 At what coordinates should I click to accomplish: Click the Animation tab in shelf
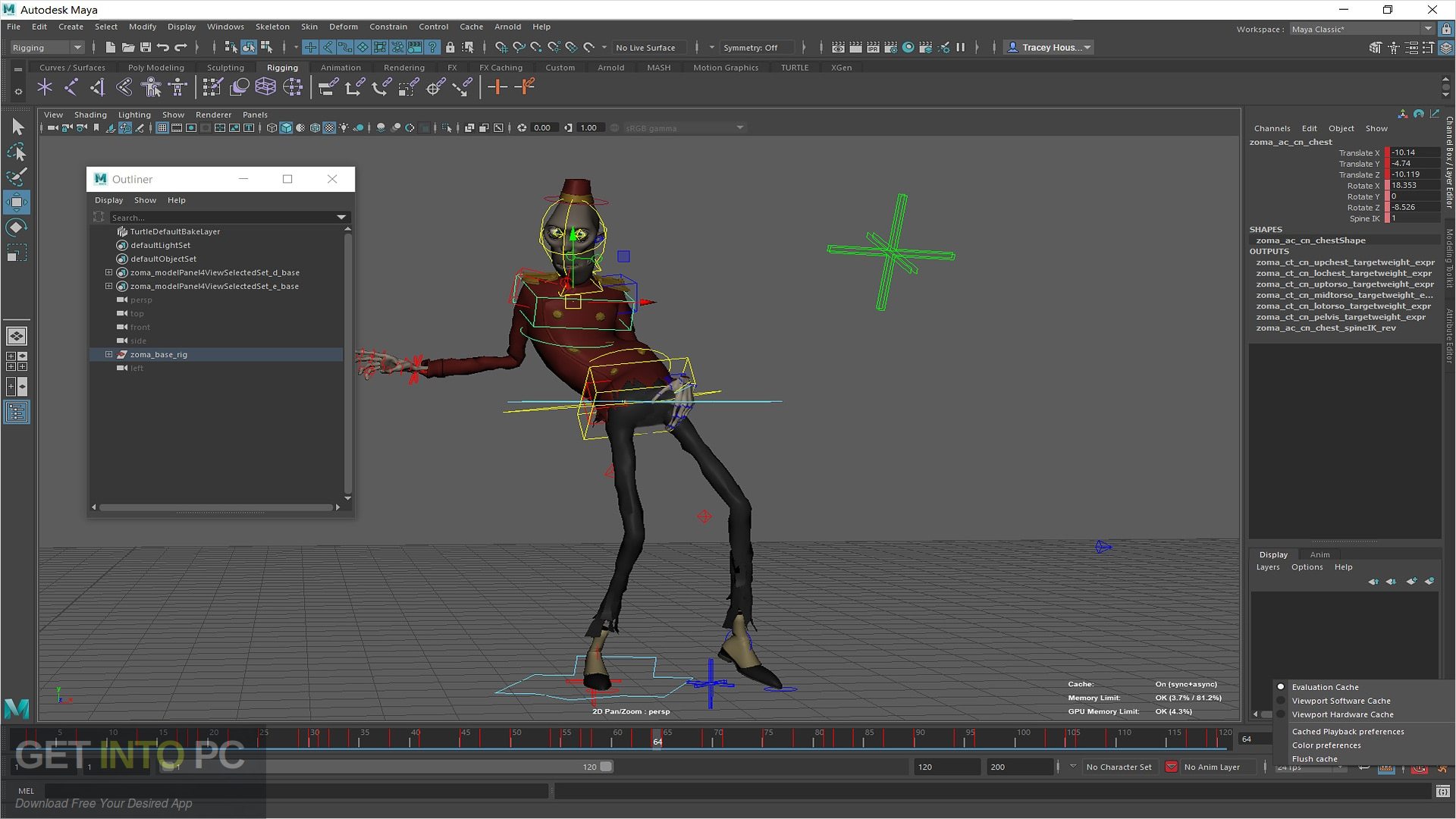point(339,67)
